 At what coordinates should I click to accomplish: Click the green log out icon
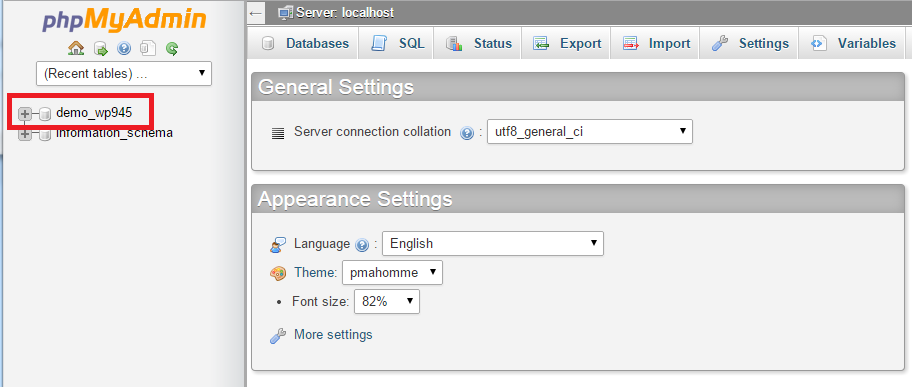[101, 48]
